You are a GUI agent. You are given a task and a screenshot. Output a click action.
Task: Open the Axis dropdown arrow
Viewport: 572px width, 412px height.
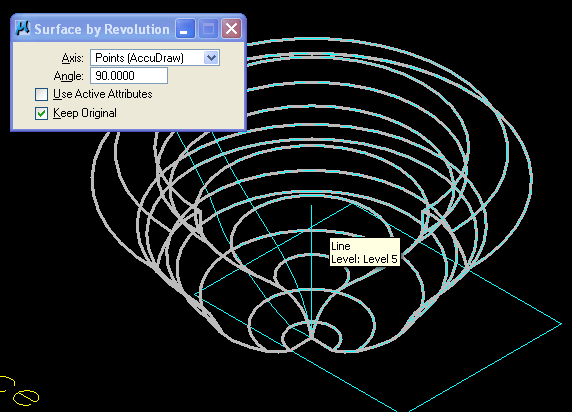[211, 58]
